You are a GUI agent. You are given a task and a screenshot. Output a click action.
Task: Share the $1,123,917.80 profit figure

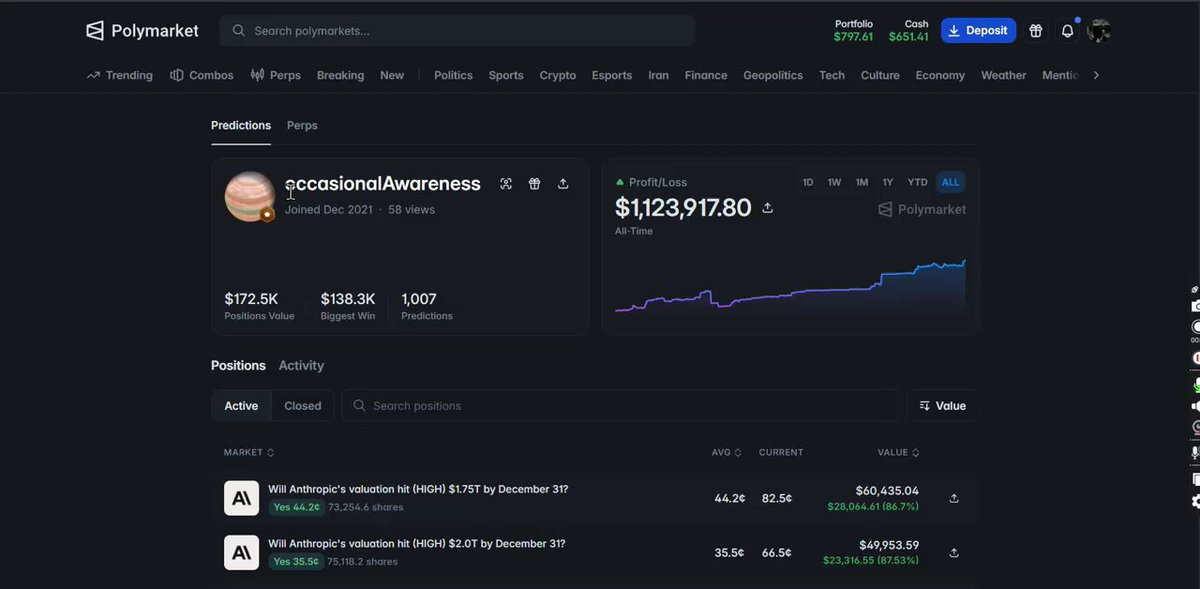tap(768, 208)
